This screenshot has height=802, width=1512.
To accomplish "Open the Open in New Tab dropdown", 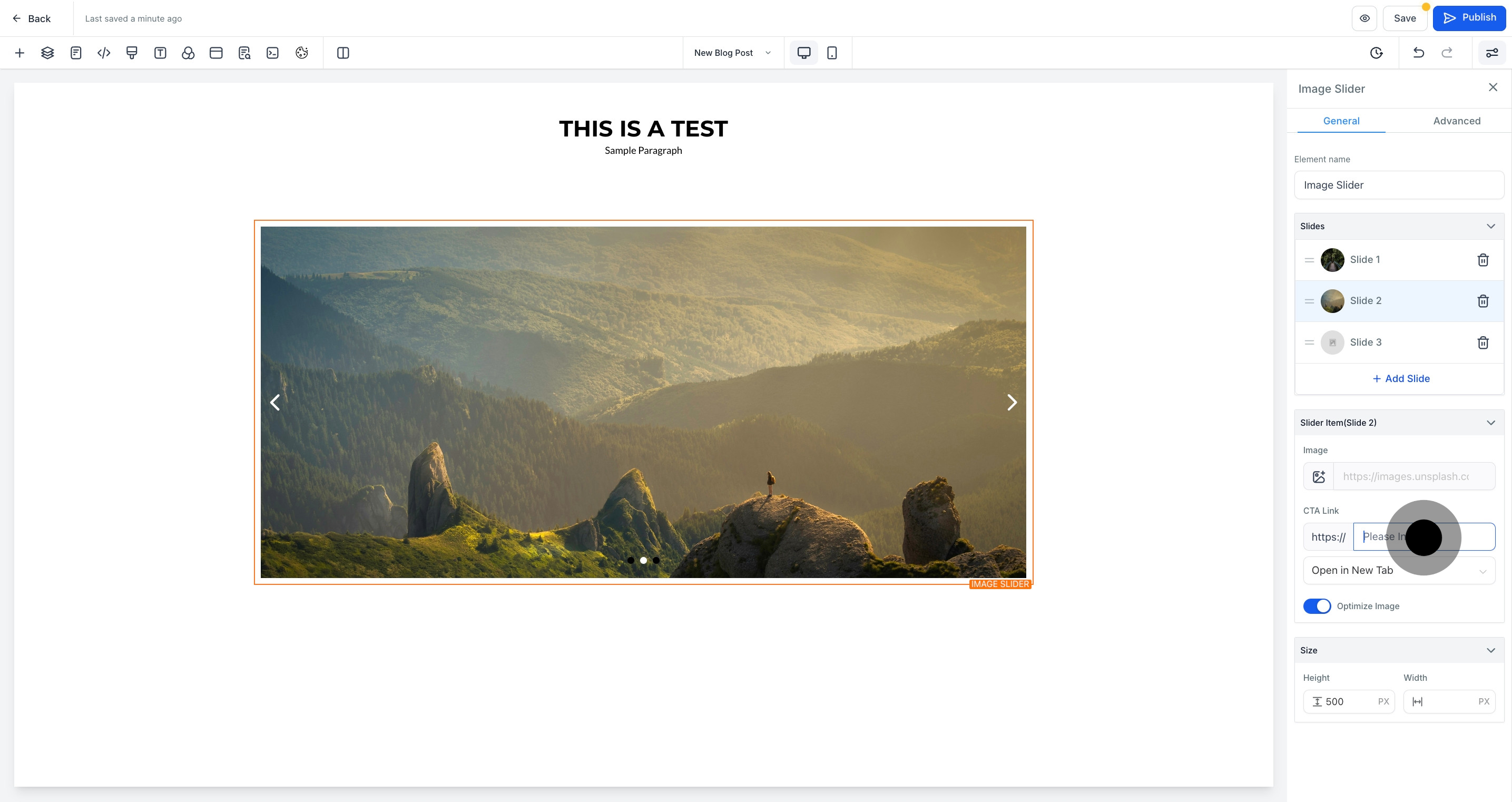I will click(x=1399, y=570).
